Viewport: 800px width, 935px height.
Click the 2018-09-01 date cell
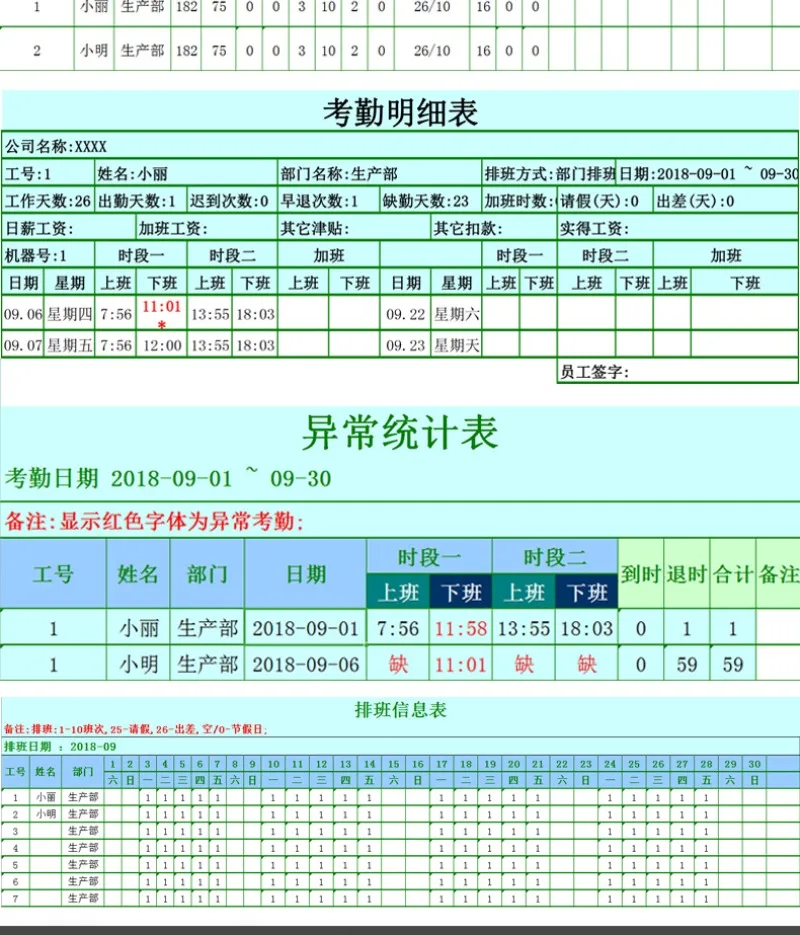pos(306,629)
